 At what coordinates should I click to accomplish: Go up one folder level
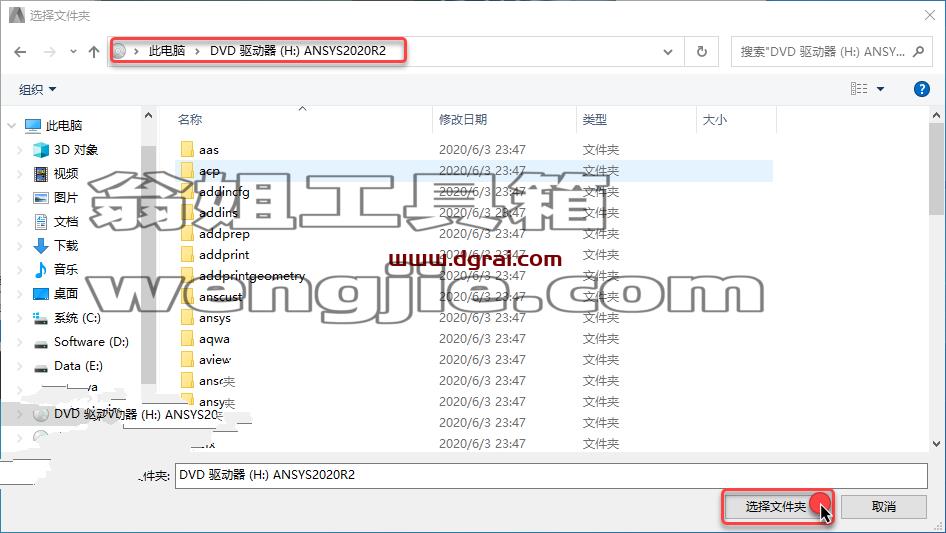coord(94,52)
